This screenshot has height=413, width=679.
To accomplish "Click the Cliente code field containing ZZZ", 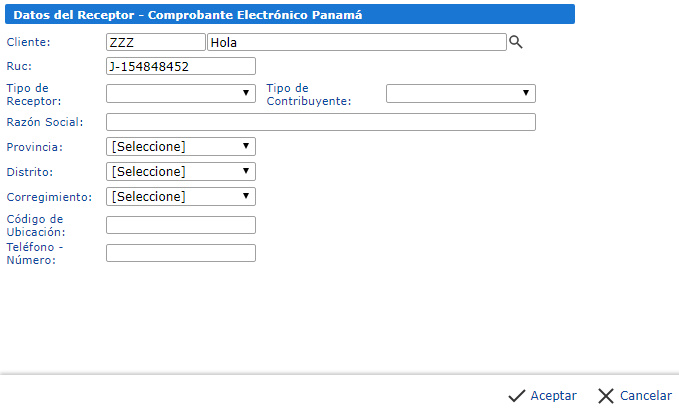I will (155, 42).
